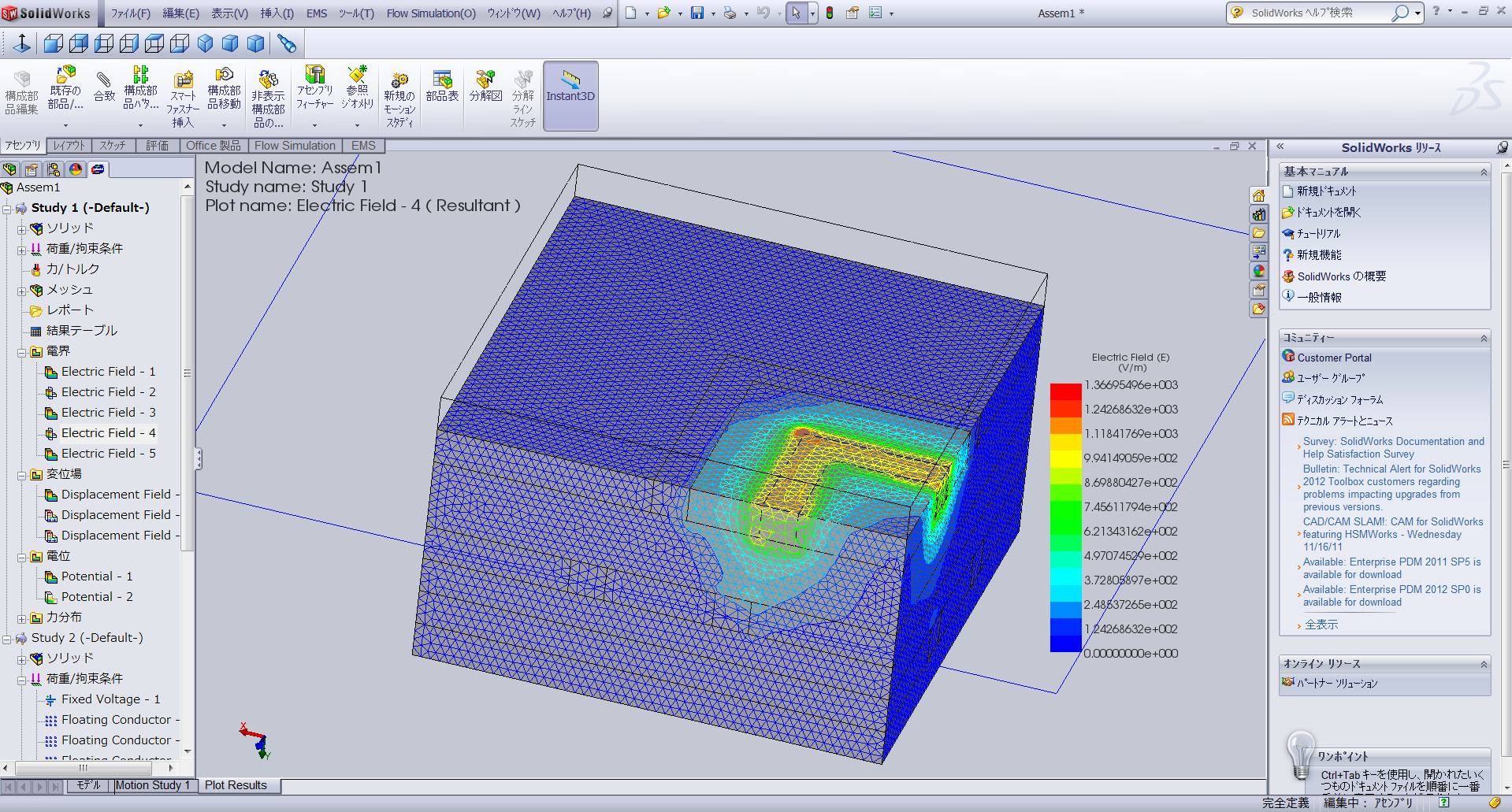Click the red color swatch in legend
The width and height of the screenshot is (1512, 812).
click(x=1065, y=391)
